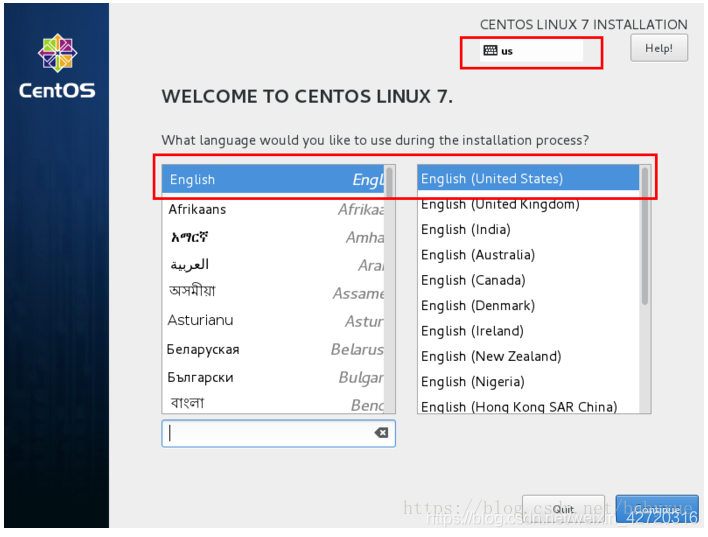Click the Continue button
708x537 pixels.
coord(657,509)
